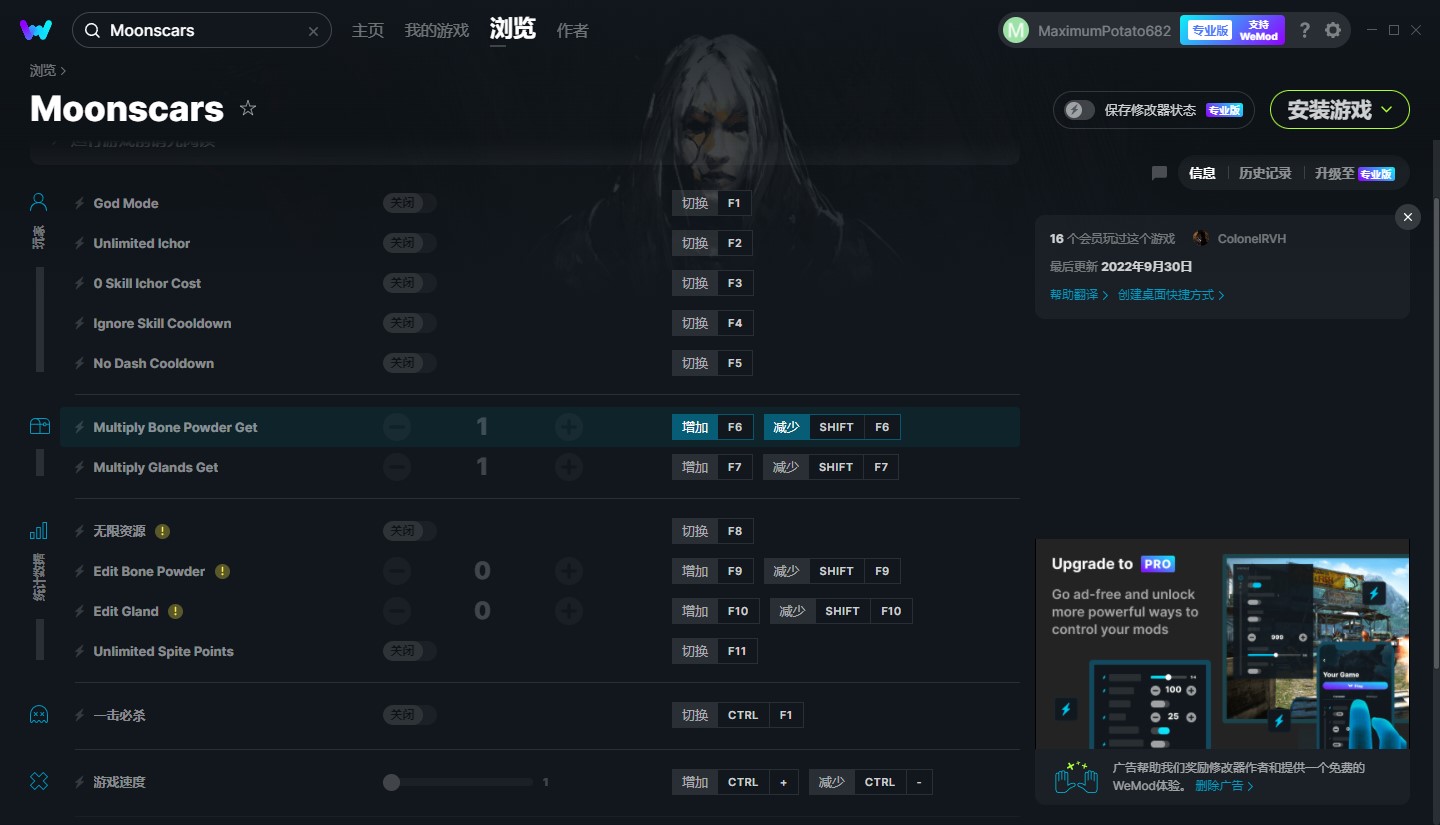
Task: Click 增加 F10 hotkey for Edit Gland
Action: [716, 611]
